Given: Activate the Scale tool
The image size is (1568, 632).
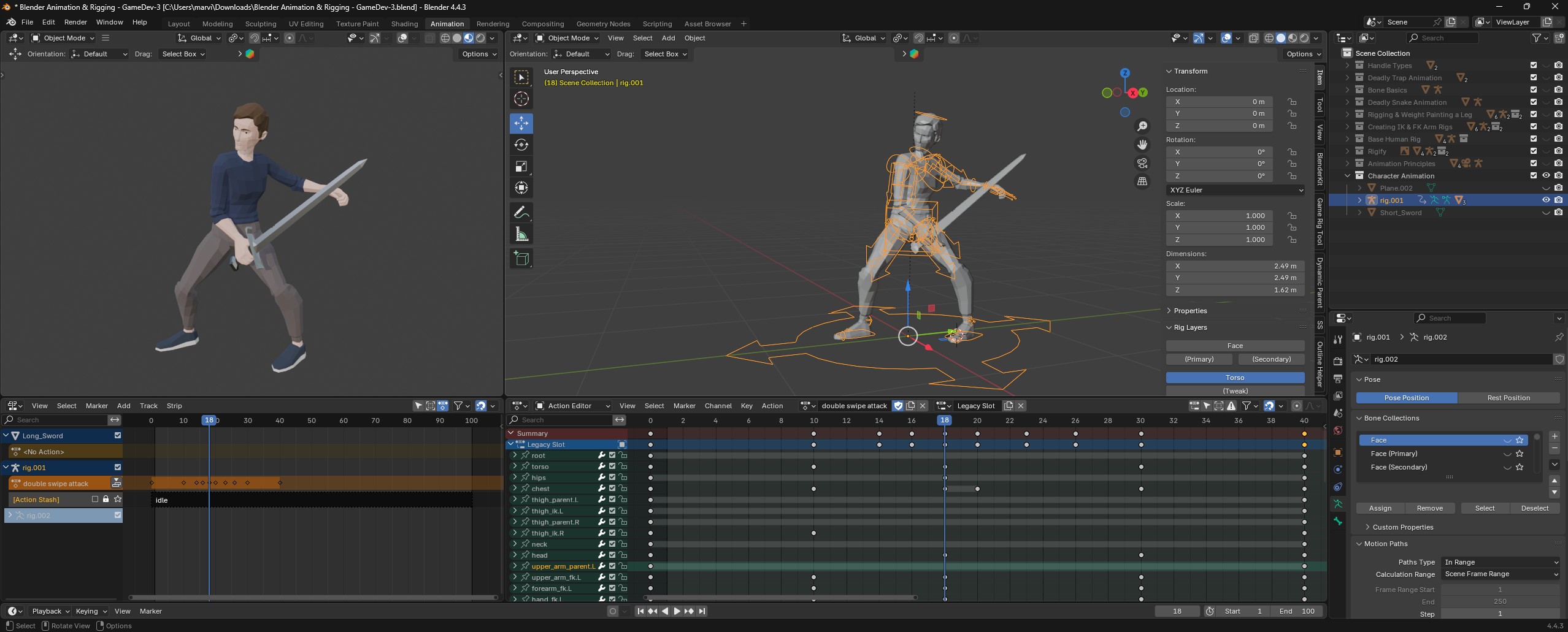Looking at the screenshot, I should (521, 167).
